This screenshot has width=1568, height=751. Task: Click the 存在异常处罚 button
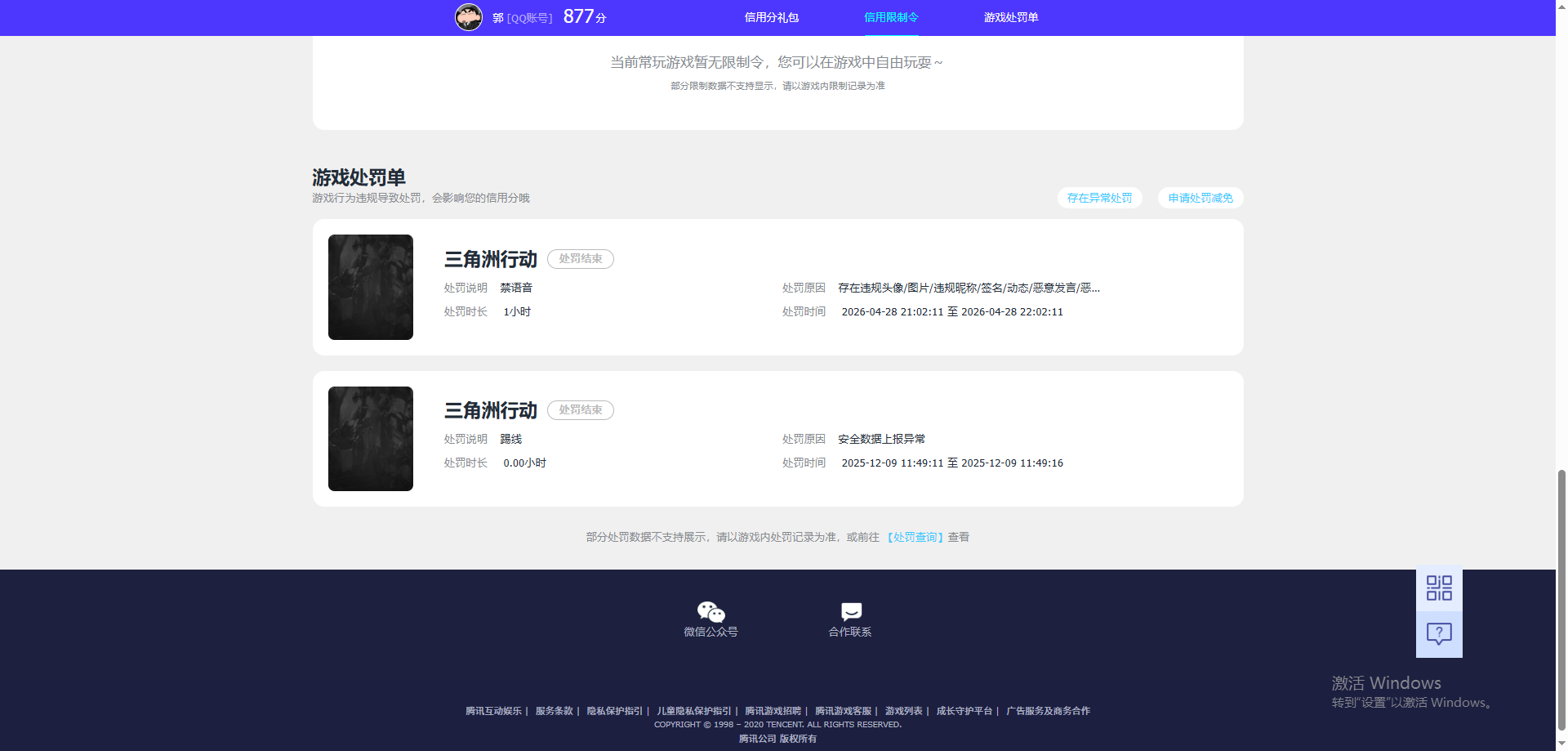pos(1099,198)
